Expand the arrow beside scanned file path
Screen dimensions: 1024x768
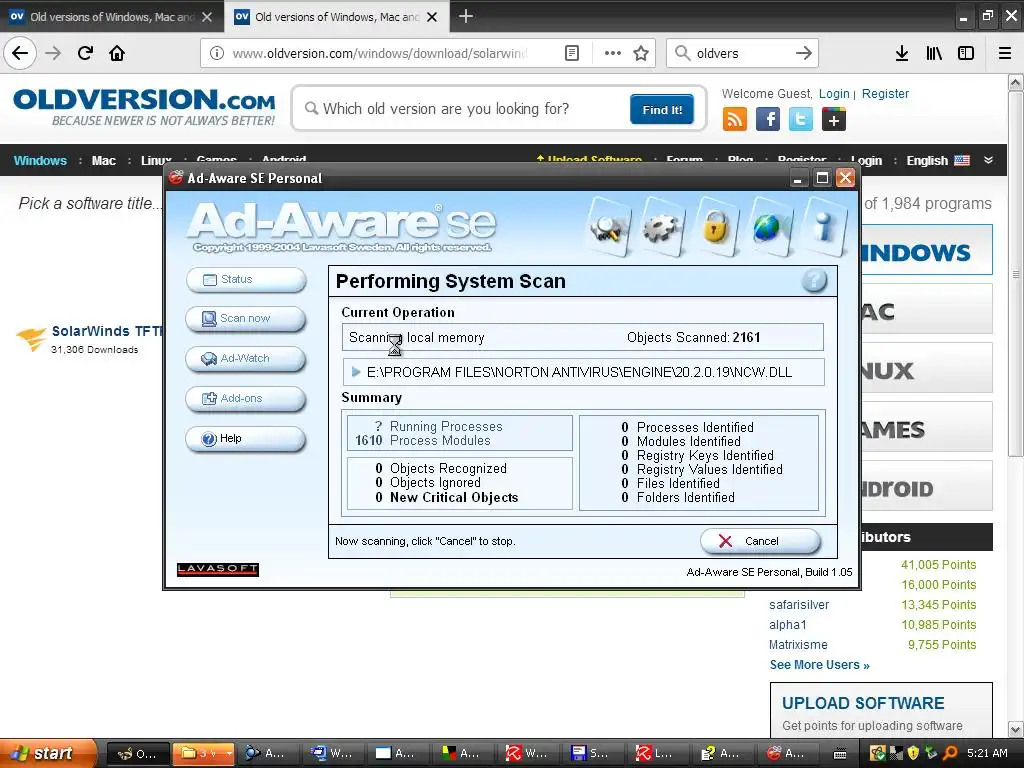355,372
